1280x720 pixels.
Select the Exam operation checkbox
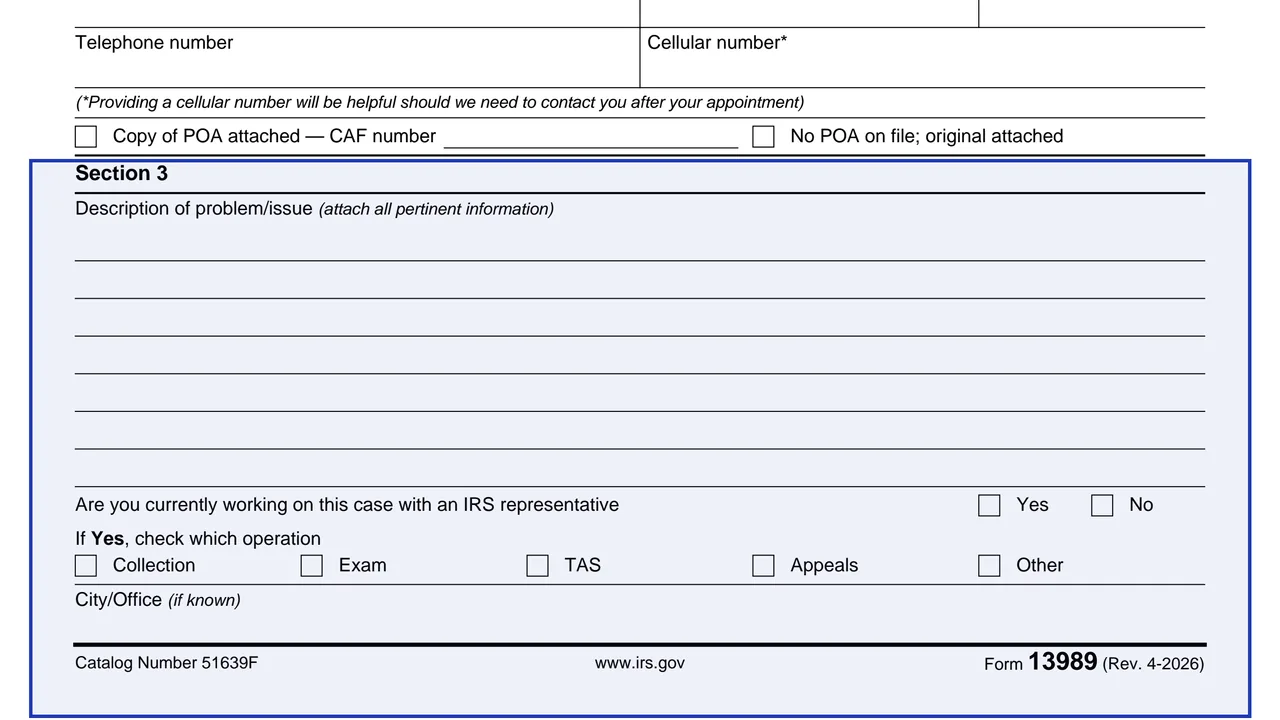(x=312, y=566)
